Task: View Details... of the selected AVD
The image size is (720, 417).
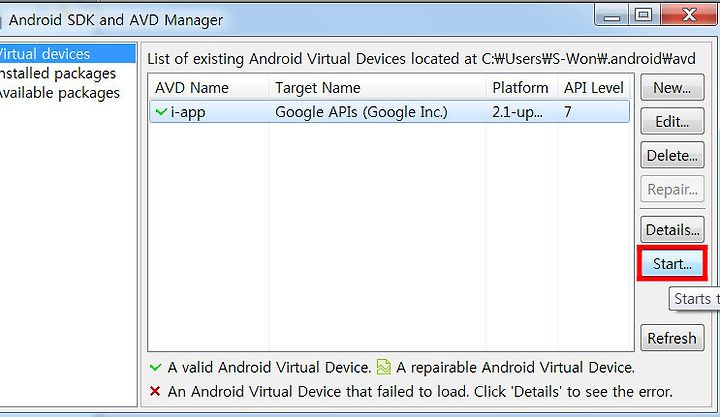Action: tap(672, 229)
